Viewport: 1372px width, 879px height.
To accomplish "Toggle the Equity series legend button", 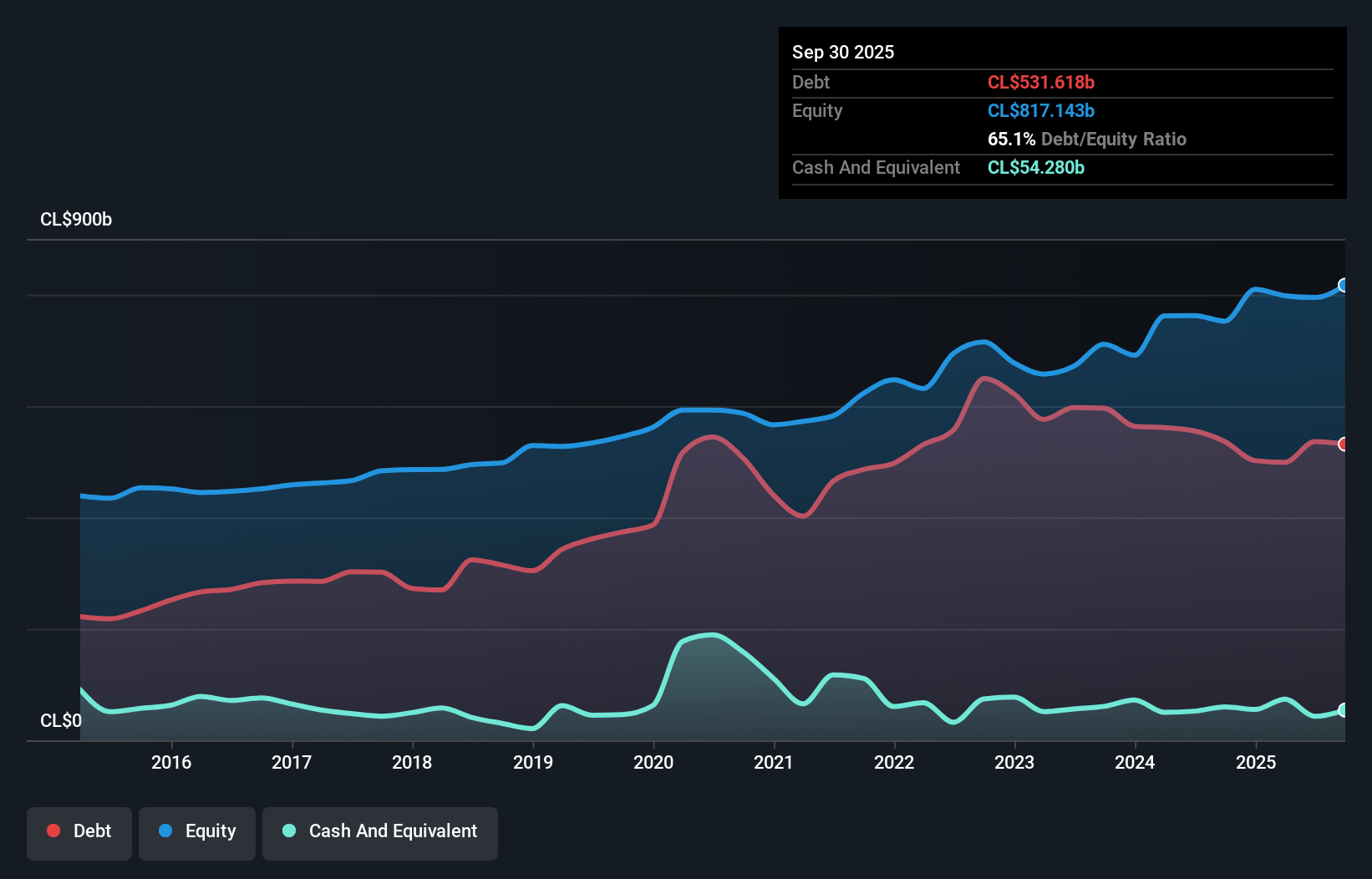I will click(197, 833).
